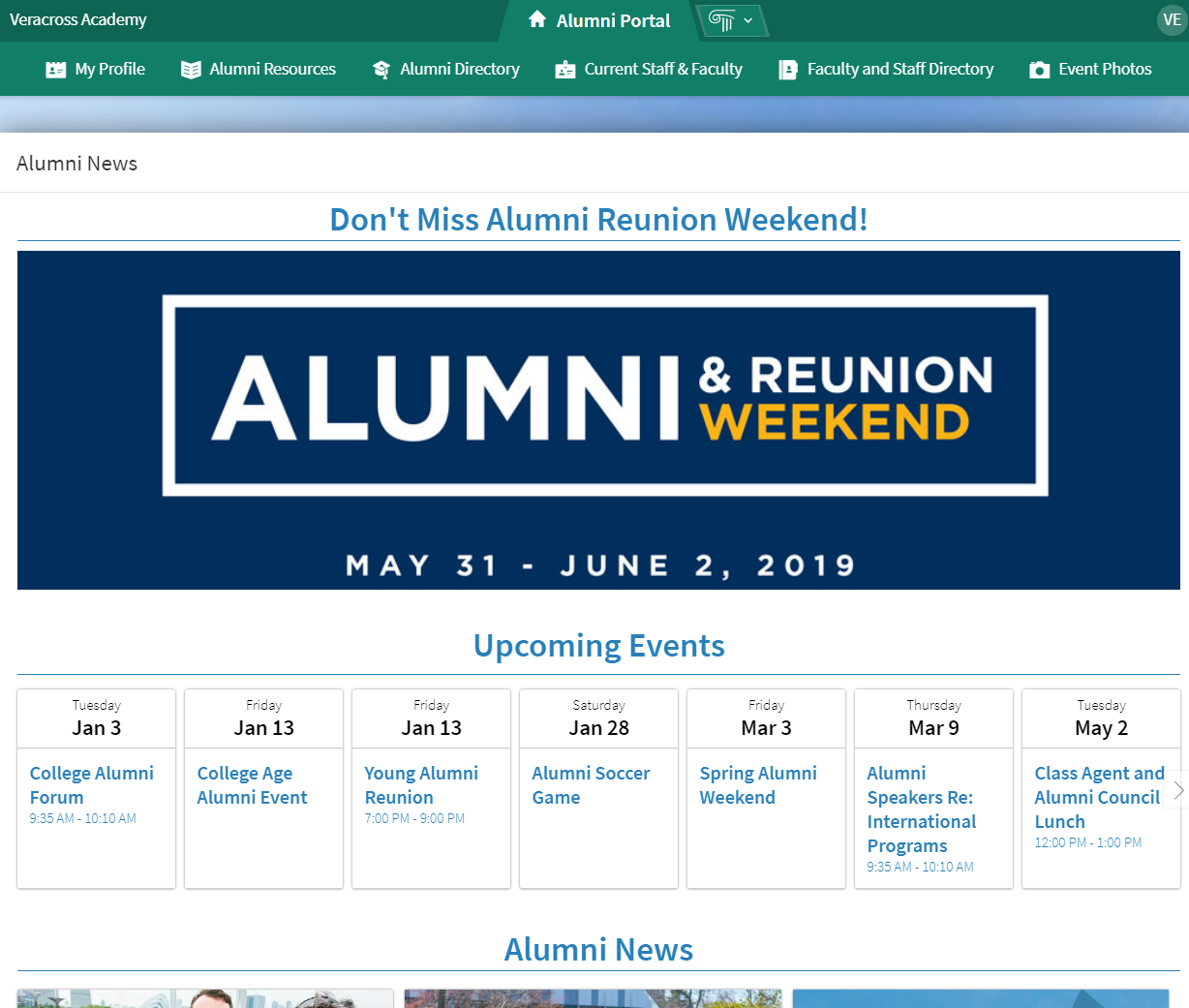Click the books icon for Alumni Resources

[x=189, y=69]
